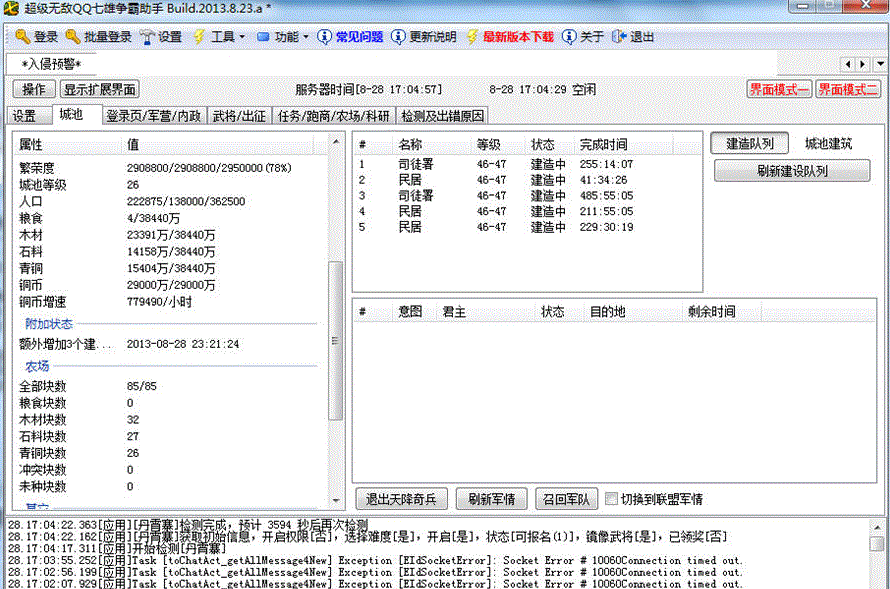Viewport: 890px width, 589px height.
Task: Click the 剩余时间 column header
Action: tap(721, 312)
